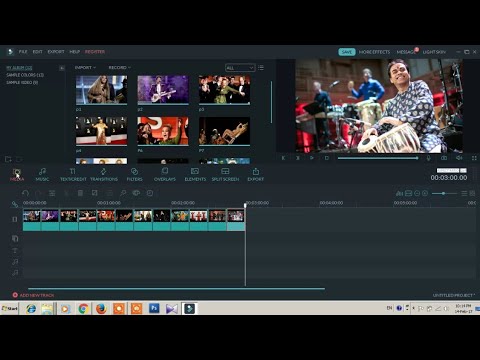This screenshot has width=480, height=360.
Task: Toggle the eye-shaped icon in timeline toolbar
Action: point(136,193)
